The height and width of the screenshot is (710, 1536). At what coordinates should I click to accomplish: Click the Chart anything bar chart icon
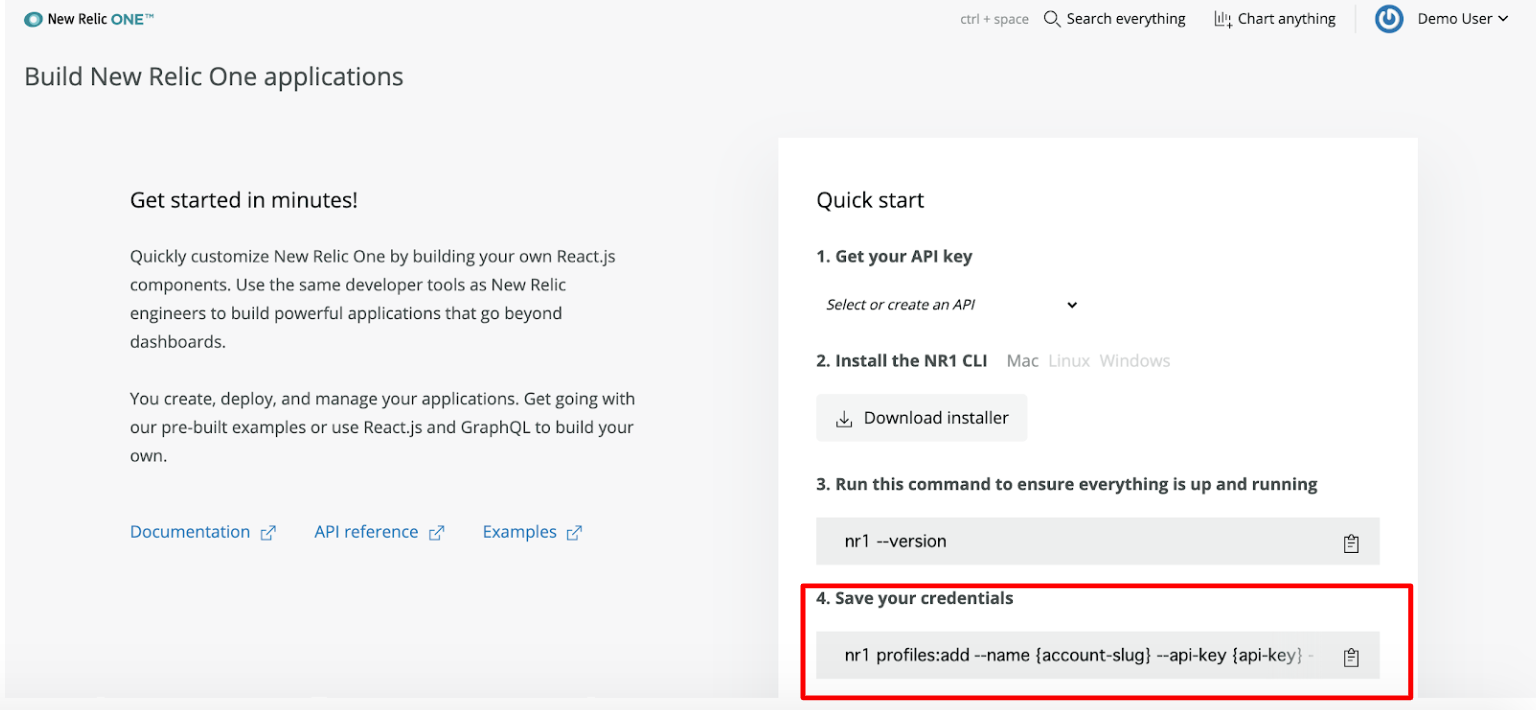[x=1223, y=19]
